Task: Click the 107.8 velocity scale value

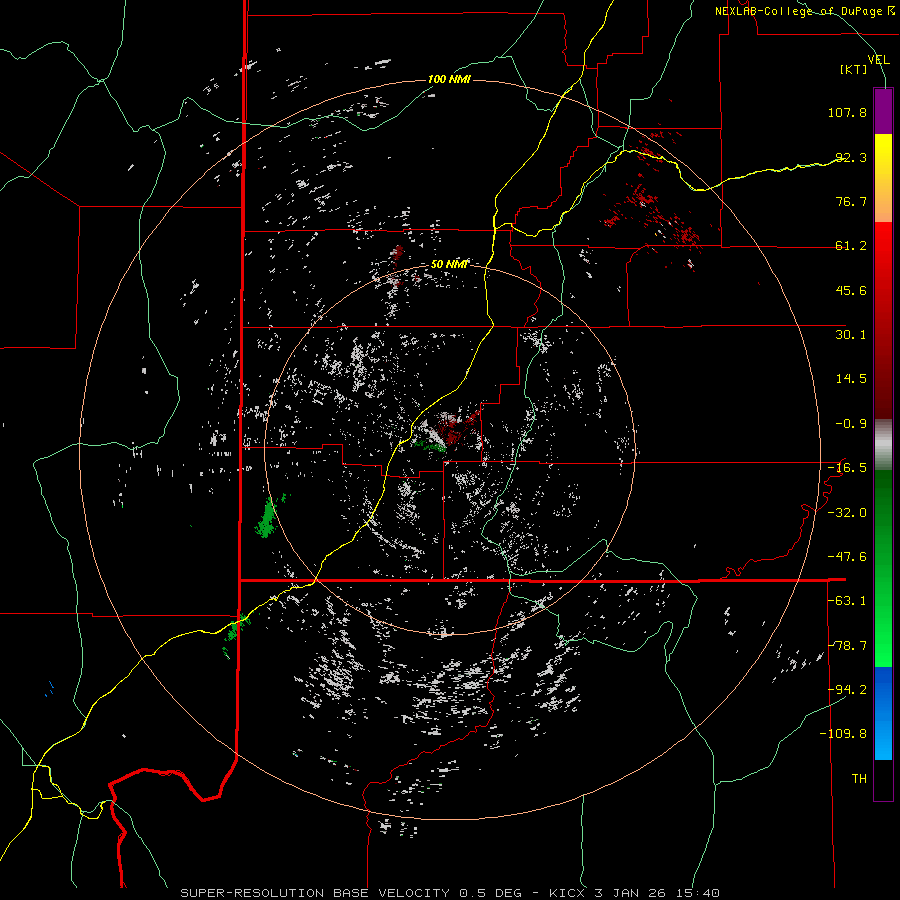Action: pos(847,112)
